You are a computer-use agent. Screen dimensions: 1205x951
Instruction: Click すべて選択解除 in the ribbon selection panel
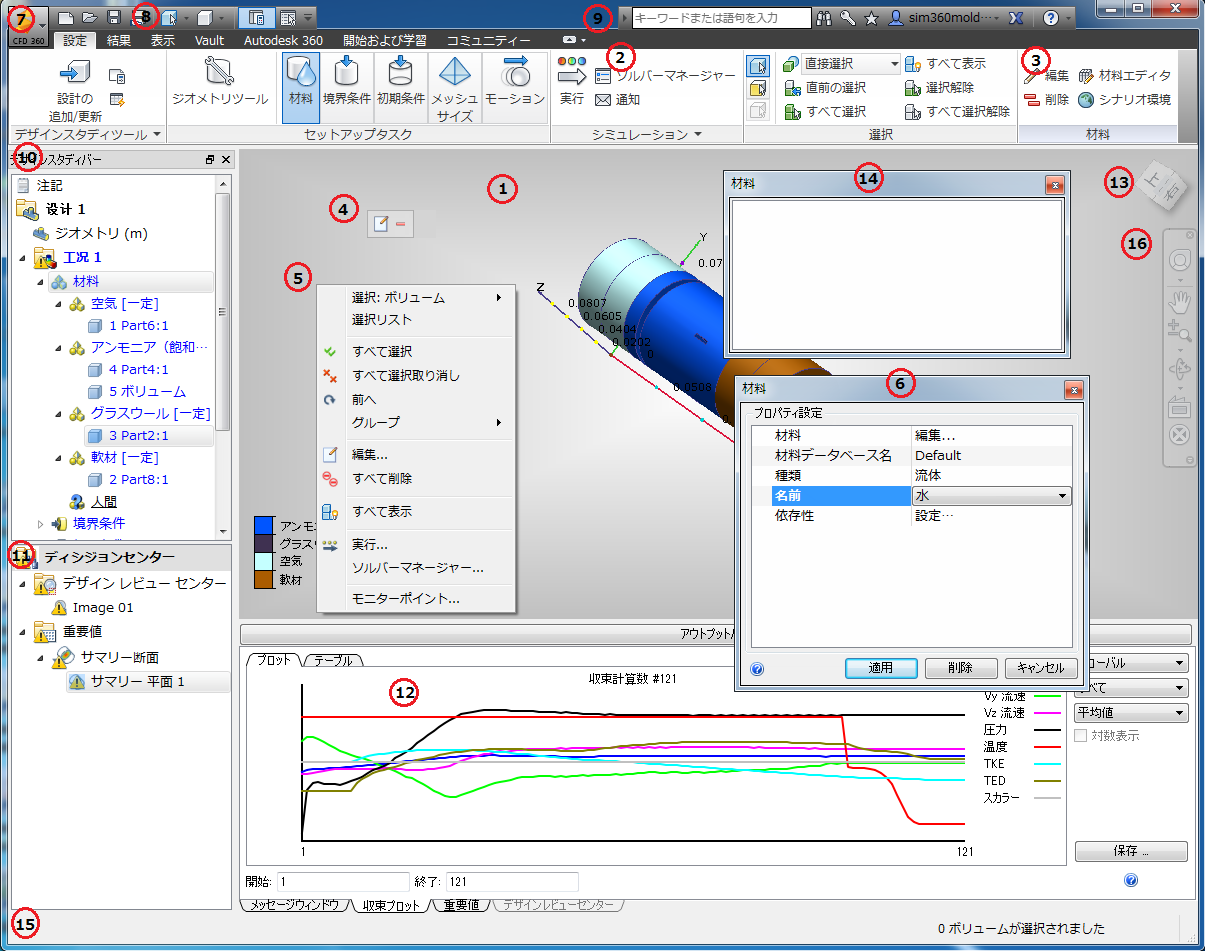[x=958, y=111]
